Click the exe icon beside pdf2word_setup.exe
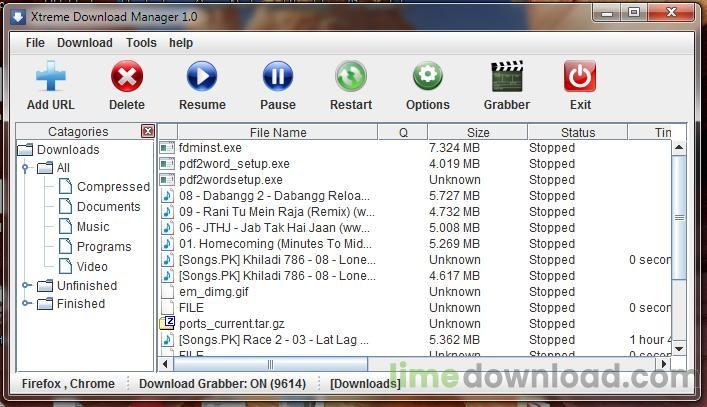Viewport: 707px width, 407px height. click(167, 164)
